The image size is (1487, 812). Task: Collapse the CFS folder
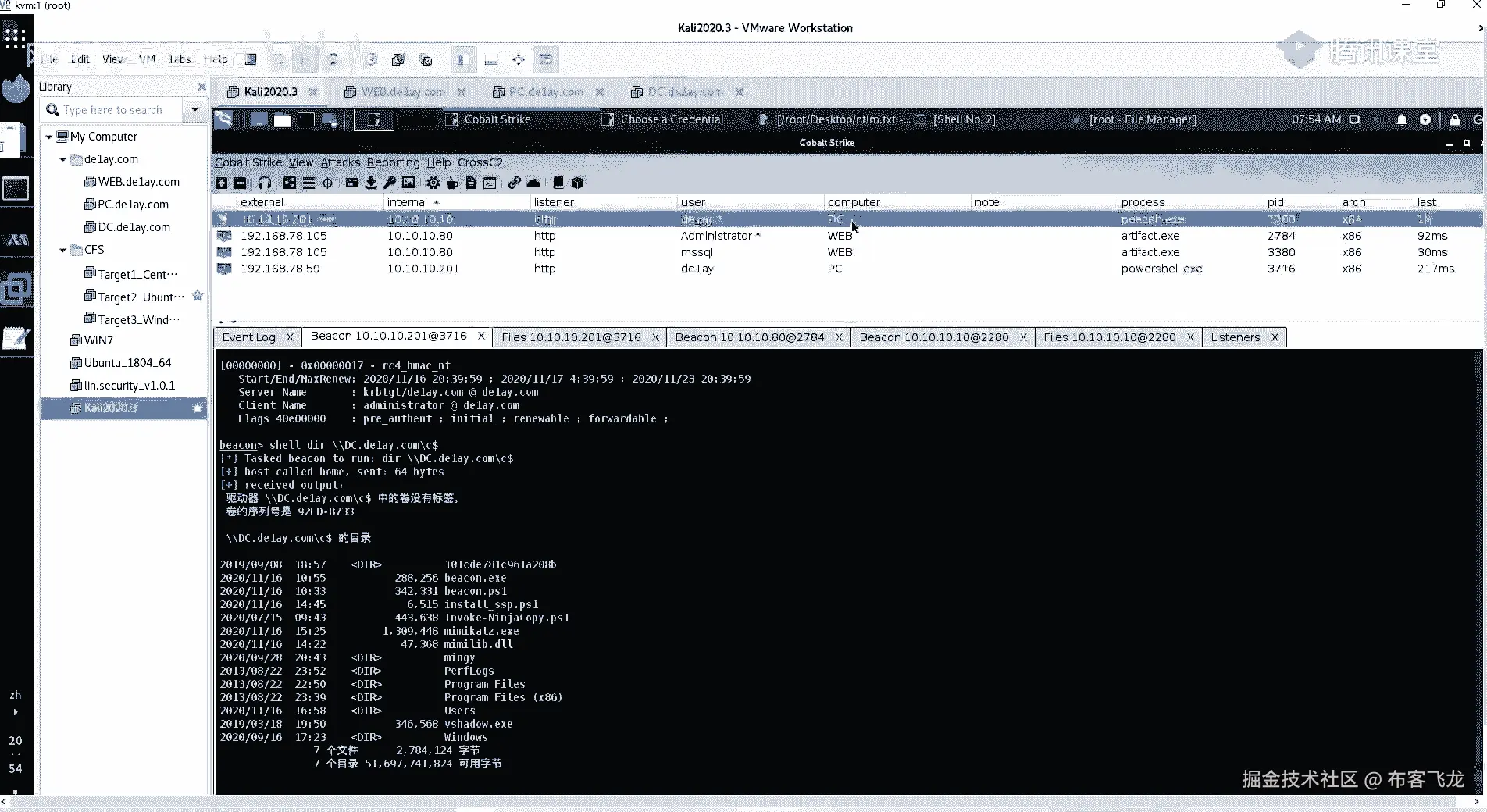[x=62, y=250]
